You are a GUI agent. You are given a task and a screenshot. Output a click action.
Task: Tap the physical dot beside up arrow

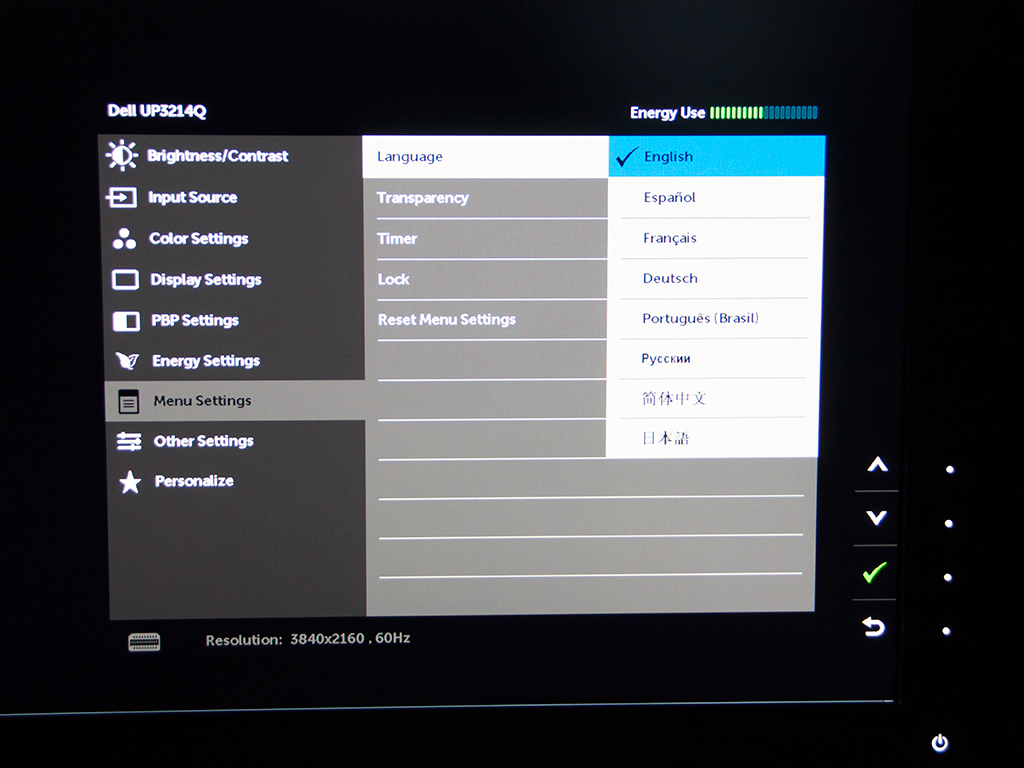point(950,470)
